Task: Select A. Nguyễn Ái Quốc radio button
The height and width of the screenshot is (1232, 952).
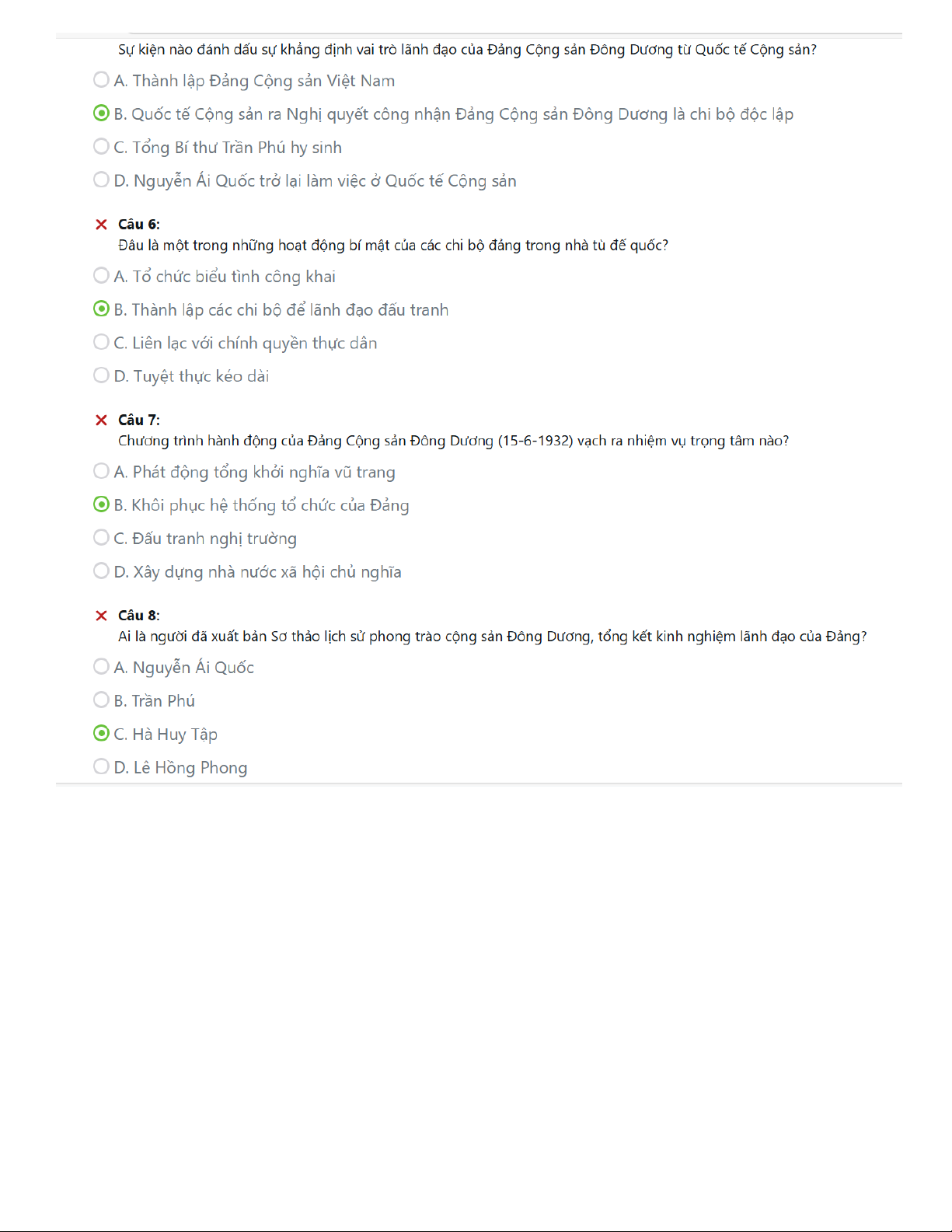Action: click(101, 667)
